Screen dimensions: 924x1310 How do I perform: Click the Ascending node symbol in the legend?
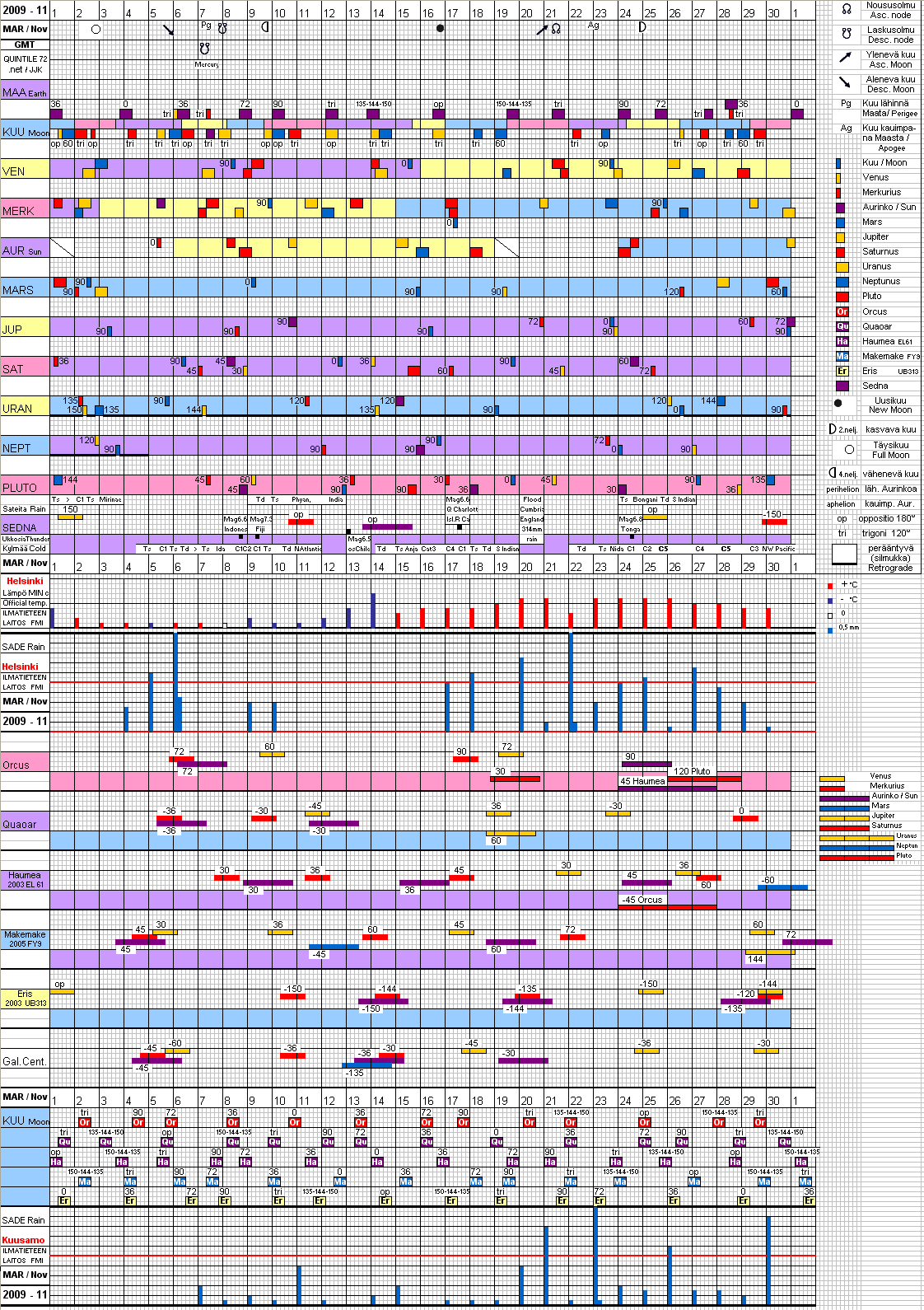tap(846, 10)
